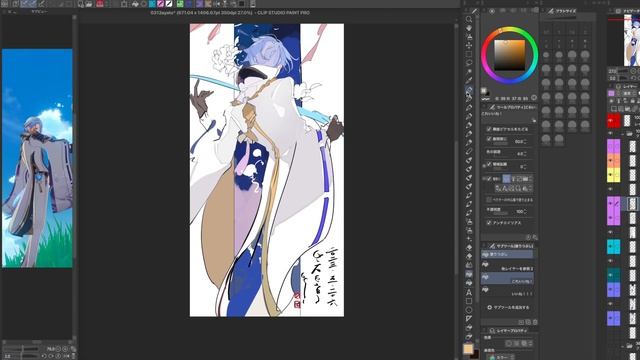This screenshot has height=360, width=640.
Task: Pick a shade in the color wheel square
Action: tap(509, 55)
